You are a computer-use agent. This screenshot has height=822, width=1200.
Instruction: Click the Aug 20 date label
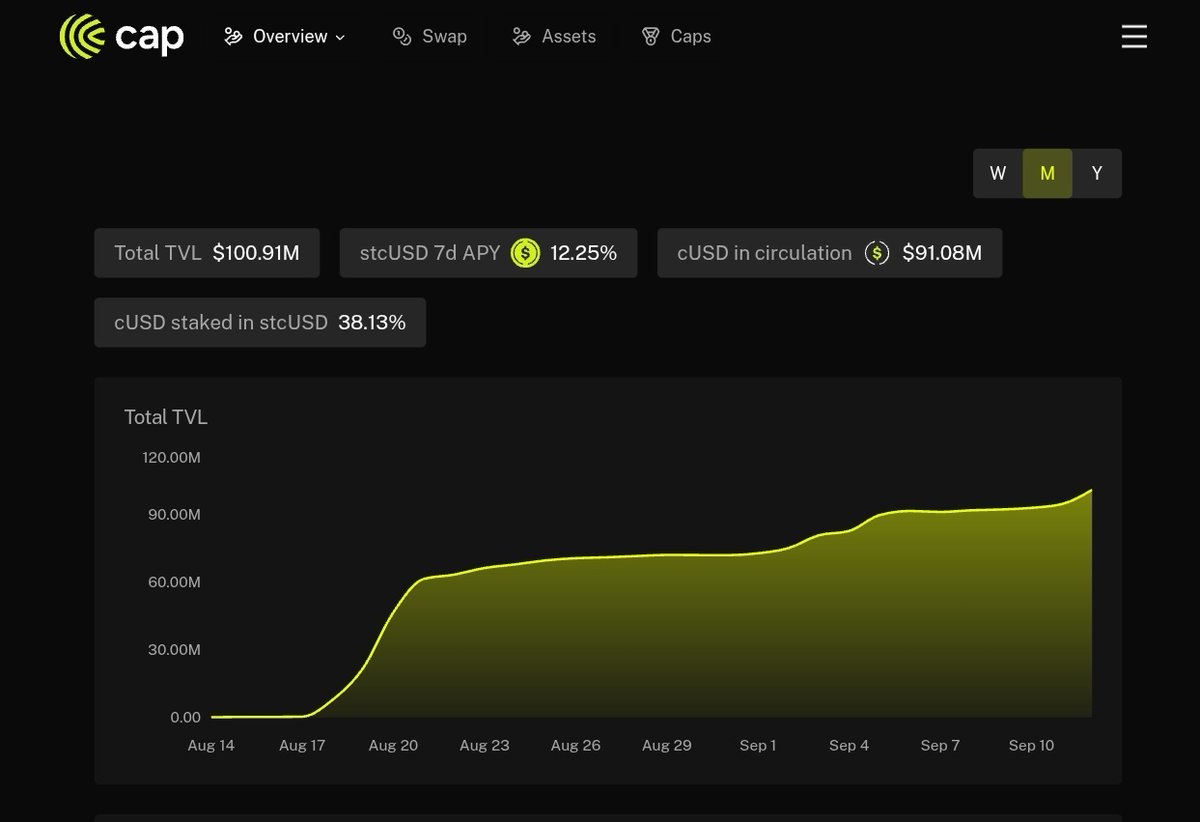pos(393,745)
